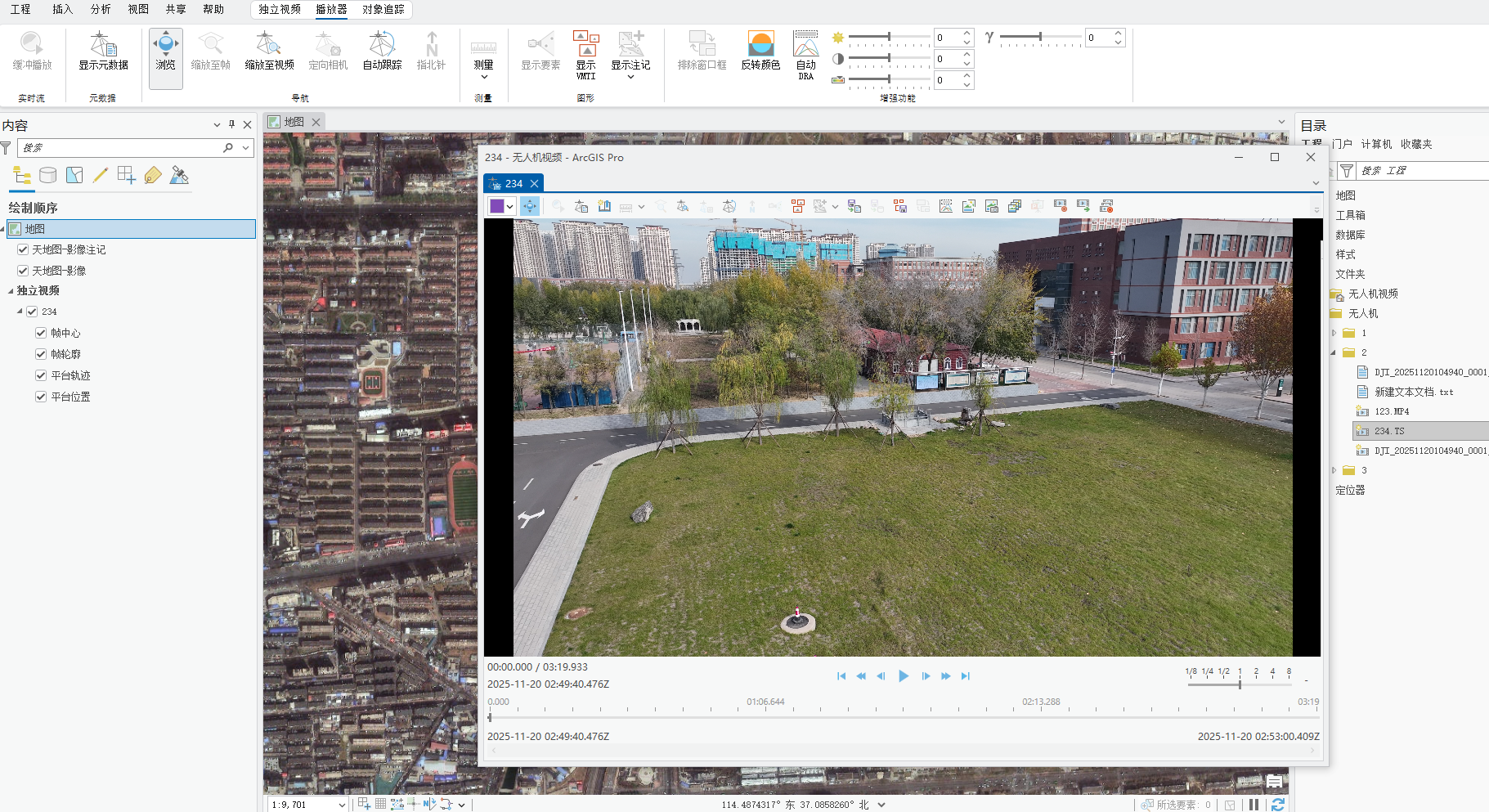Click the list by data source icon
The height and width of the screenshot is (812, 1489).
click(x=48, y=175)
